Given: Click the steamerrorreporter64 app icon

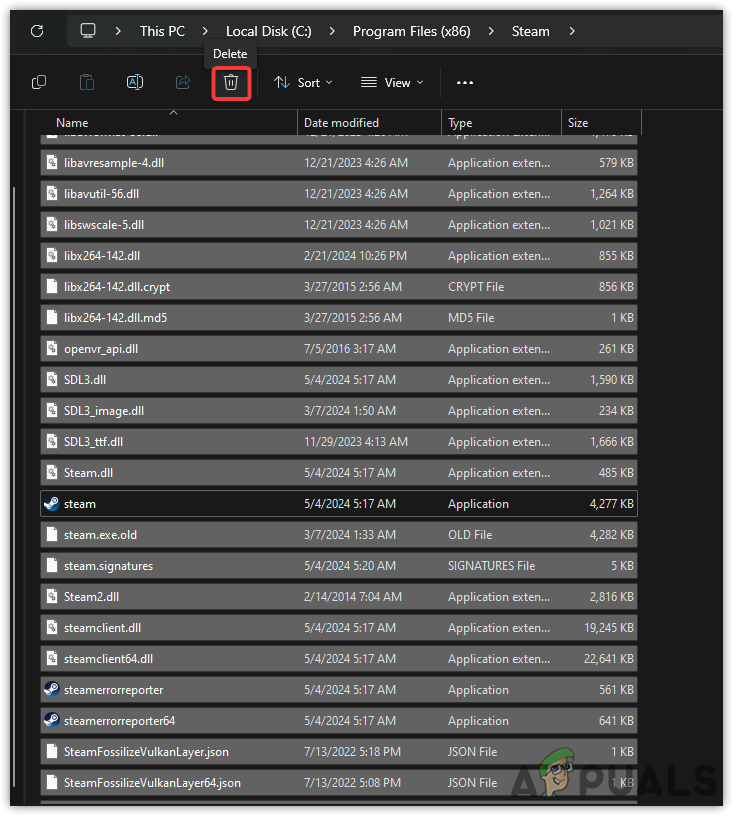Looking at the screenshot, I should pos(52,721).
